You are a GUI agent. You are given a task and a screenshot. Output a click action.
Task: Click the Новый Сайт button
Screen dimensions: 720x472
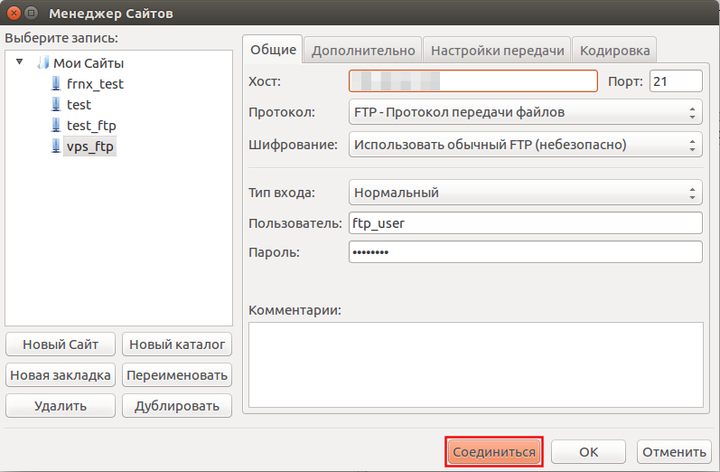point(60,344)
